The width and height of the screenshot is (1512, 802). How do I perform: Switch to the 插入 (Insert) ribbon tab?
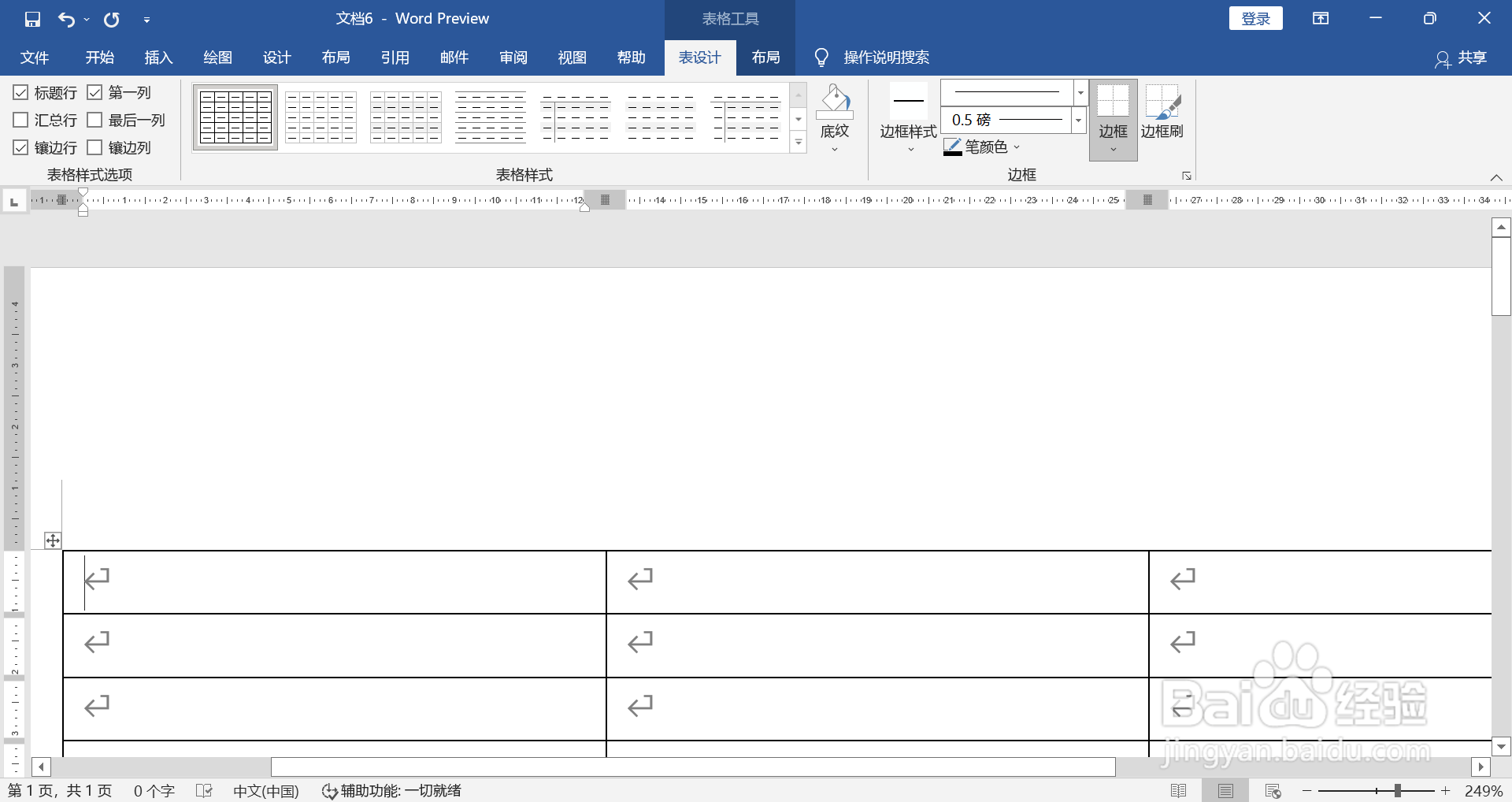click(x=158, y=57)
